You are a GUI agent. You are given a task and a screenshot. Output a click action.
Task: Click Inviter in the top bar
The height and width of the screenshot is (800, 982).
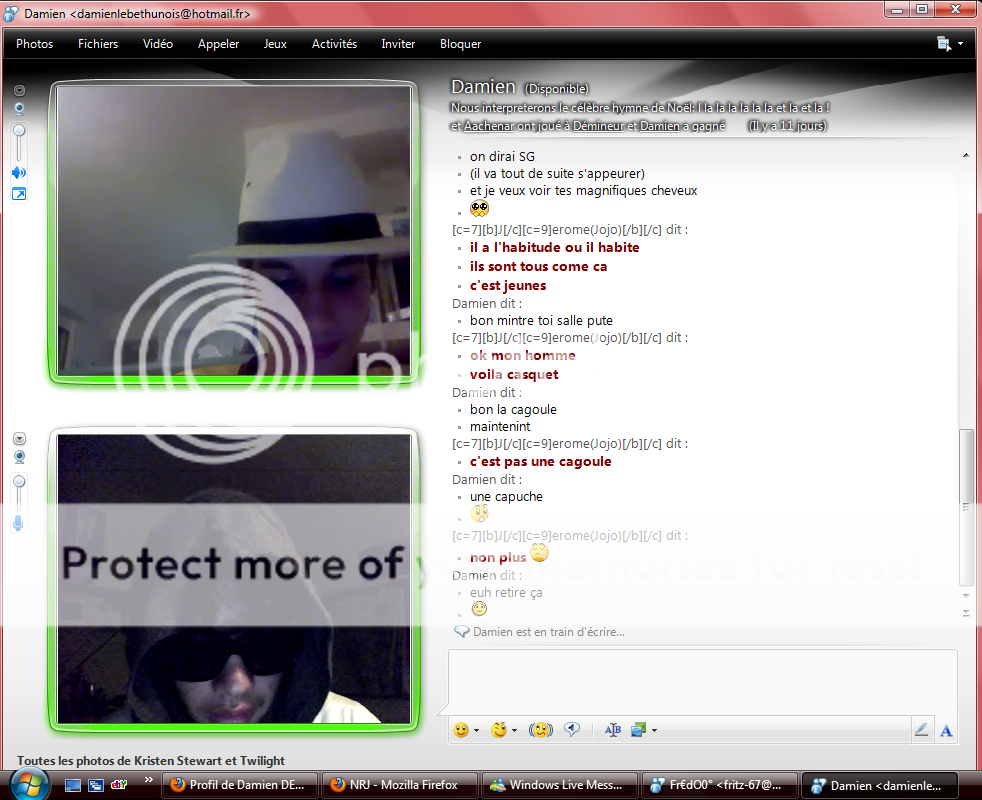(x=398, y=44)
